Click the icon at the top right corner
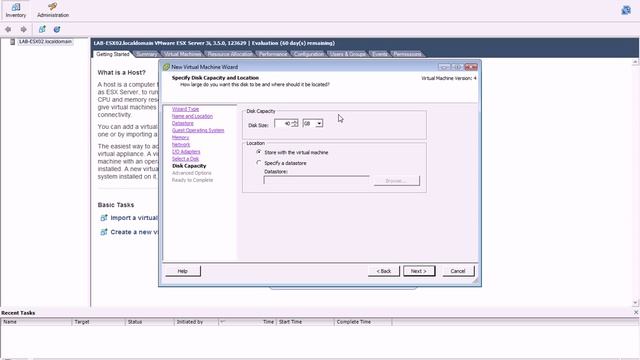640x360 pixels. pos(626,10)
